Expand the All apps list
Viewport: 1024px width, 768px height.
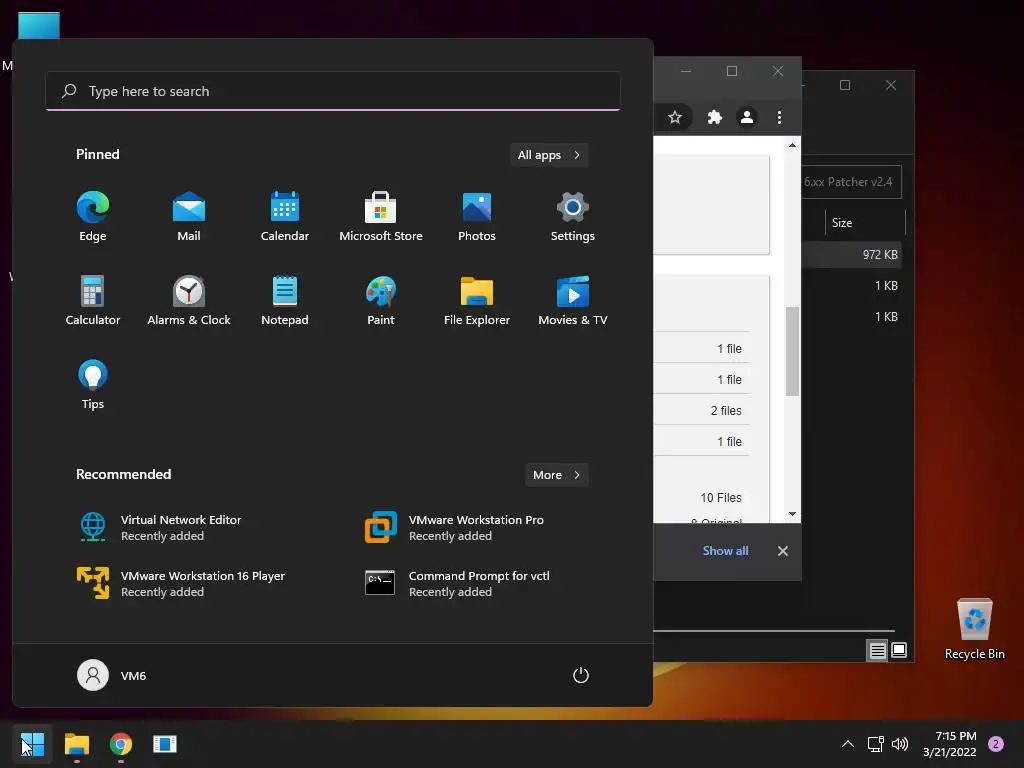[549, 155]
